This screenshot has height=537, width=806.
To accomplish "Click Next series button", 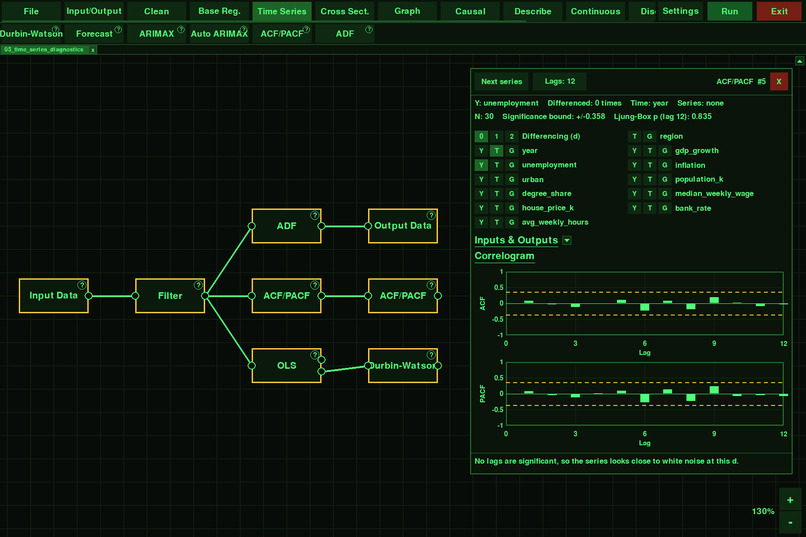I will 501,82.
